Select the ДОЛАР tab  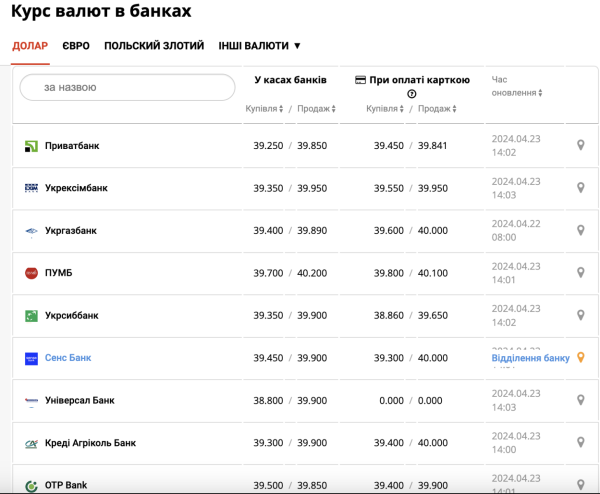(30, 46)
